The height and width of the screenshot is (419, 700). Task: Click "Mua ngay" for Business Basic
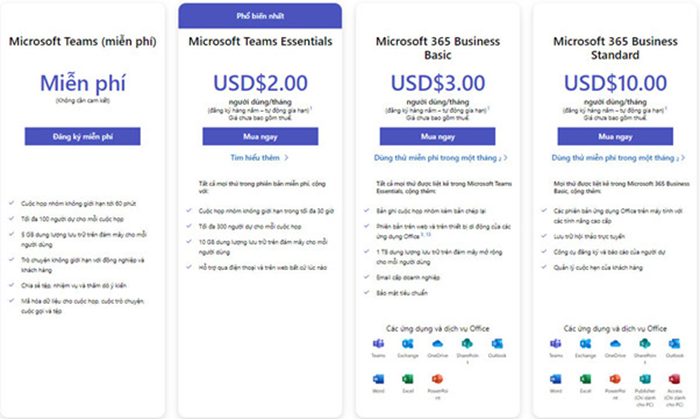coord(436,136)
